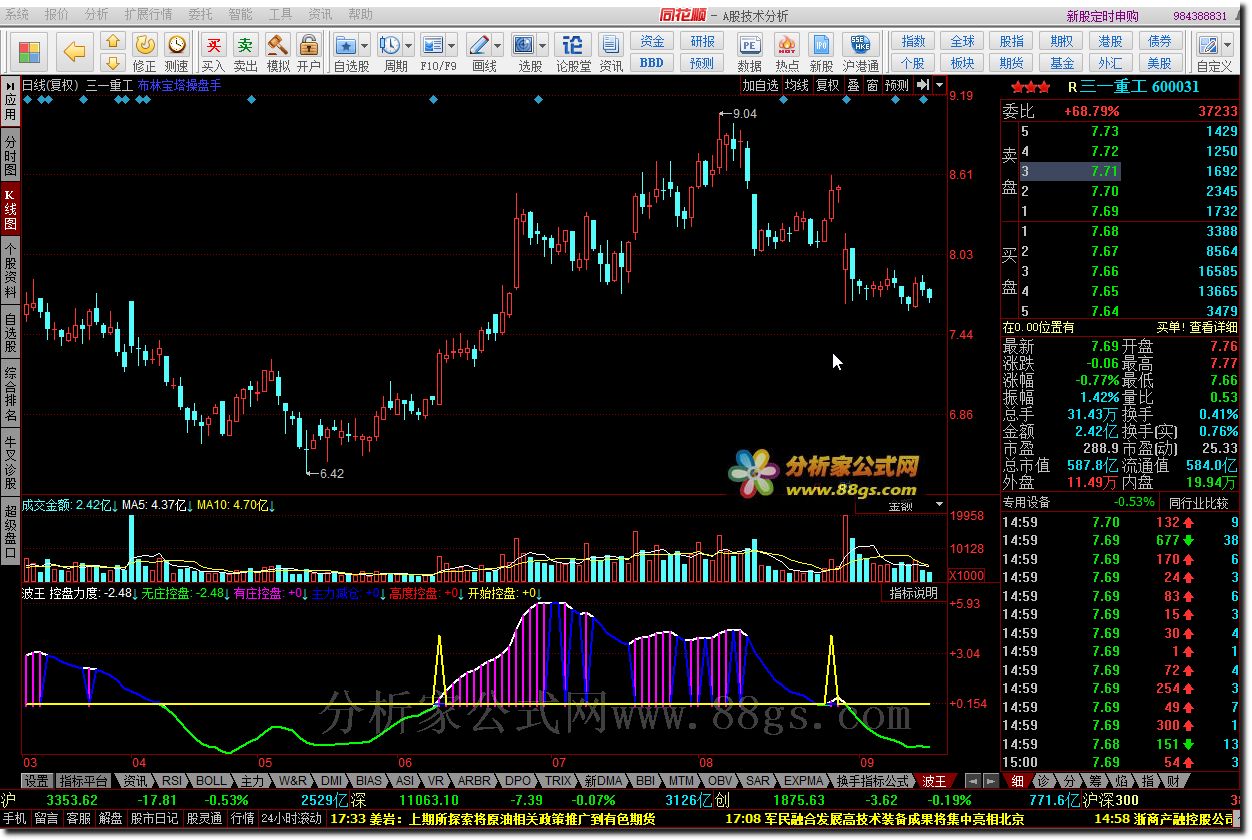This screenshot has height=840, width=1252.
Task: Expand the 画线 dropdown arrow
Action: pyautogui.click(x=498, y=46)
